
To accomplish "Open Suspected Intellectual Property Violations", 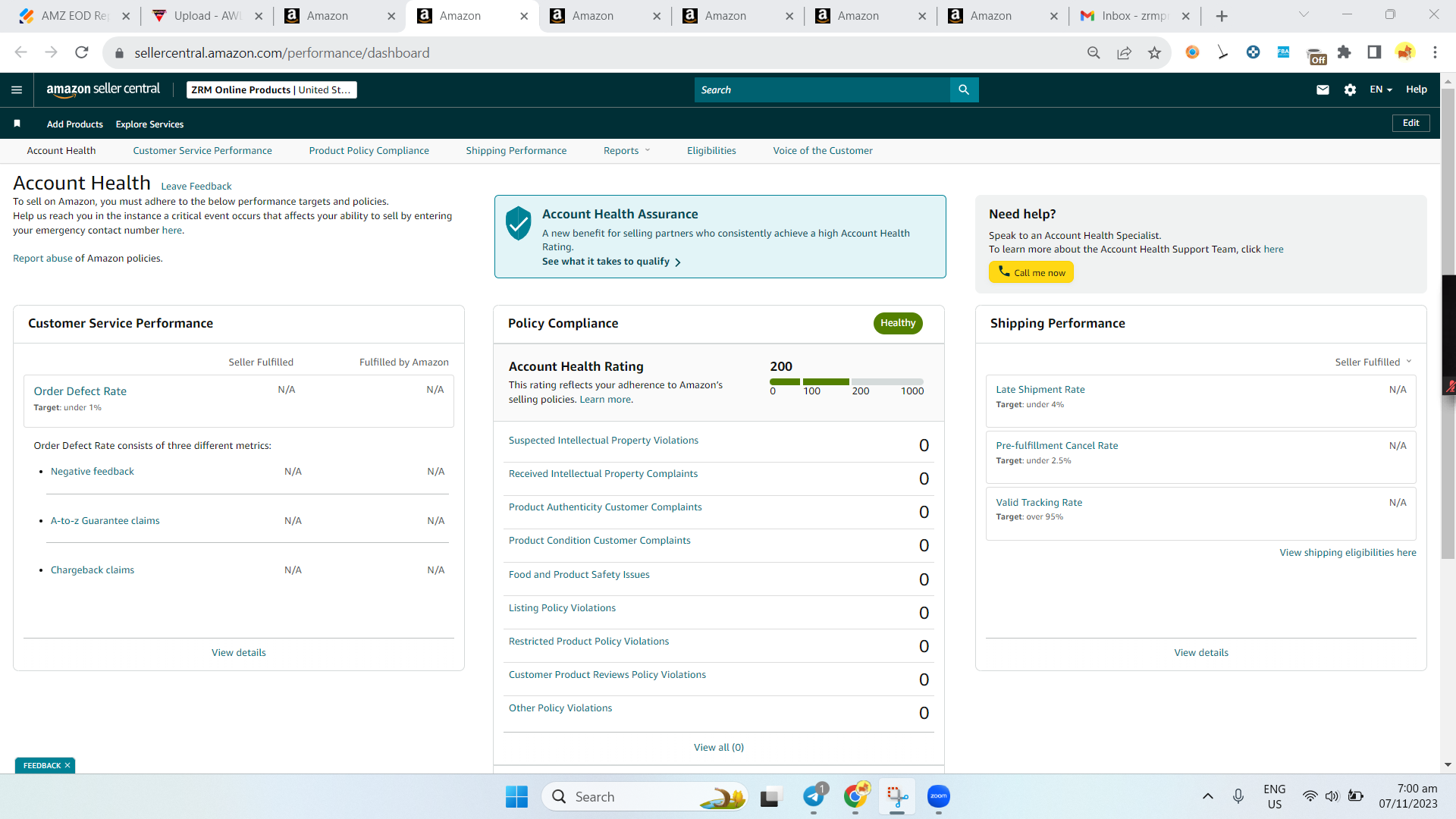I will [x=604, y=440].
